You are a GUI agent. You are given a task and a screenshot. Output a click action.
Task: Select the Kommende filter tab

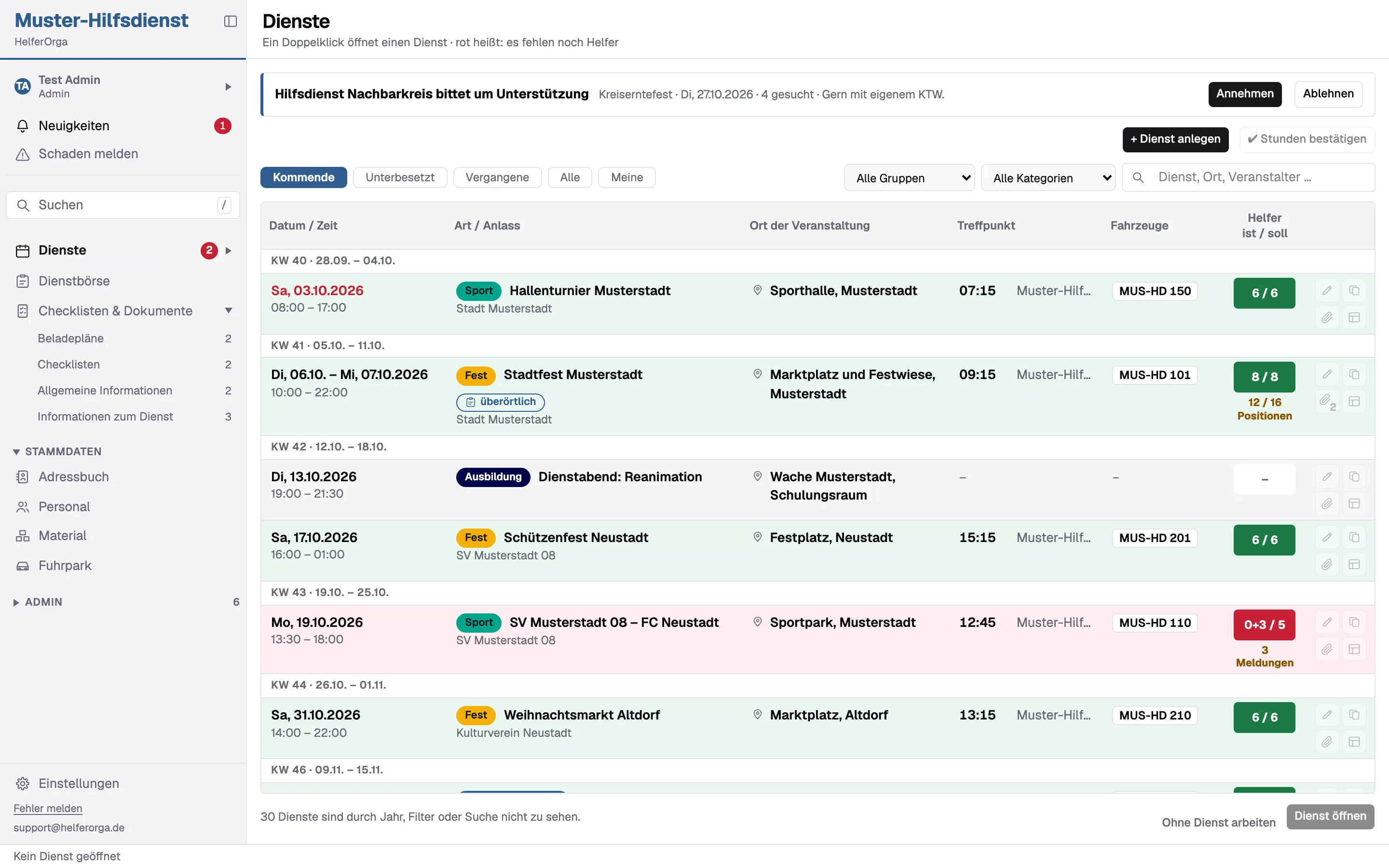pos(304,177)
